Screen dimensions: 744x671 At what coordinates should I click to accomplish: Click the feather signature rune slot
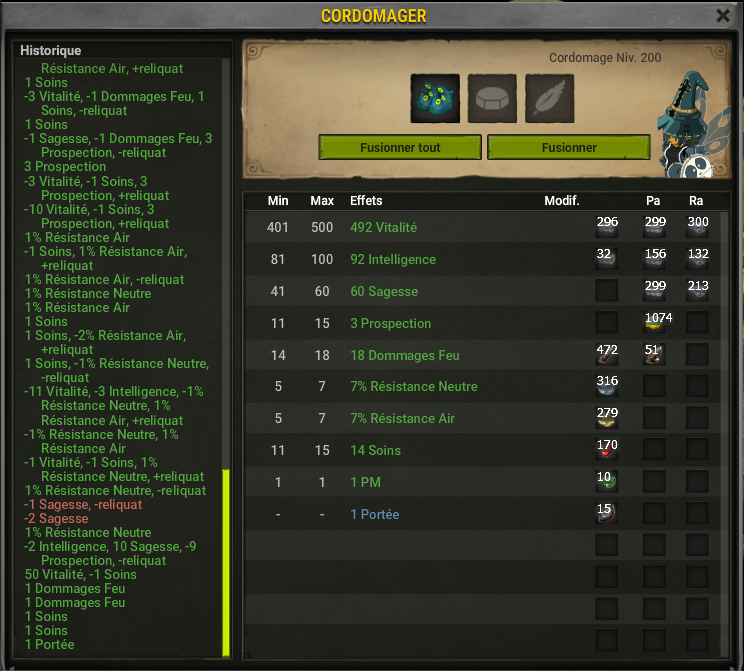[x=549, y=98]
